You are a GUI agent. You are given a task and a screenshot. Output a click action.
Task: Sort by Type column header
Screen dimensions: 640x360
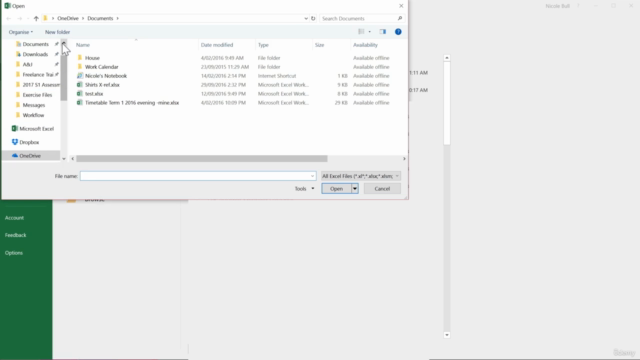click(x=263, y=45)
